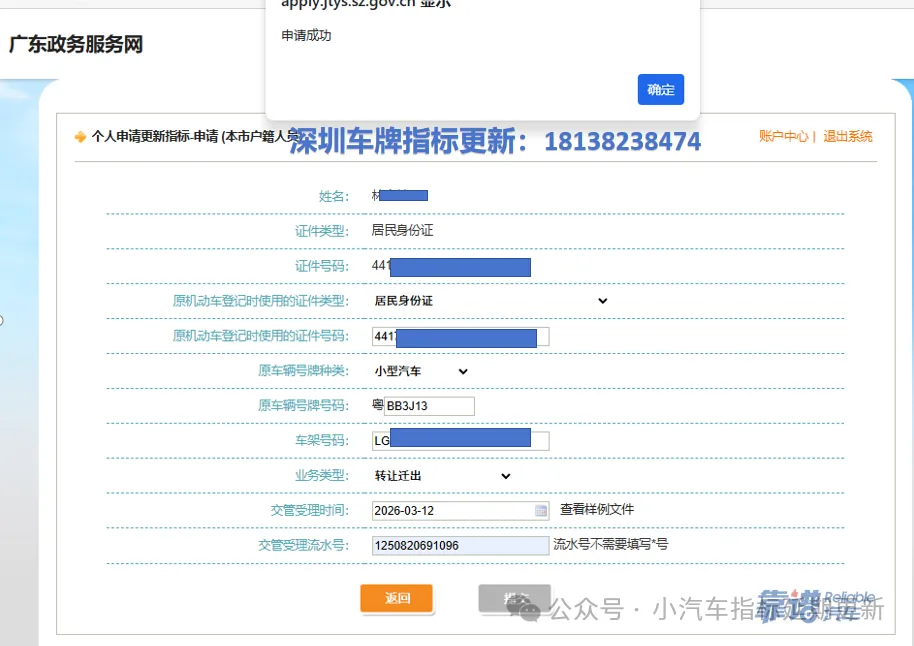This screenshot has width=914, height=646.
Task: Click 退出系统 to log out
Action: pyautogui.click(x=848, y=136)
